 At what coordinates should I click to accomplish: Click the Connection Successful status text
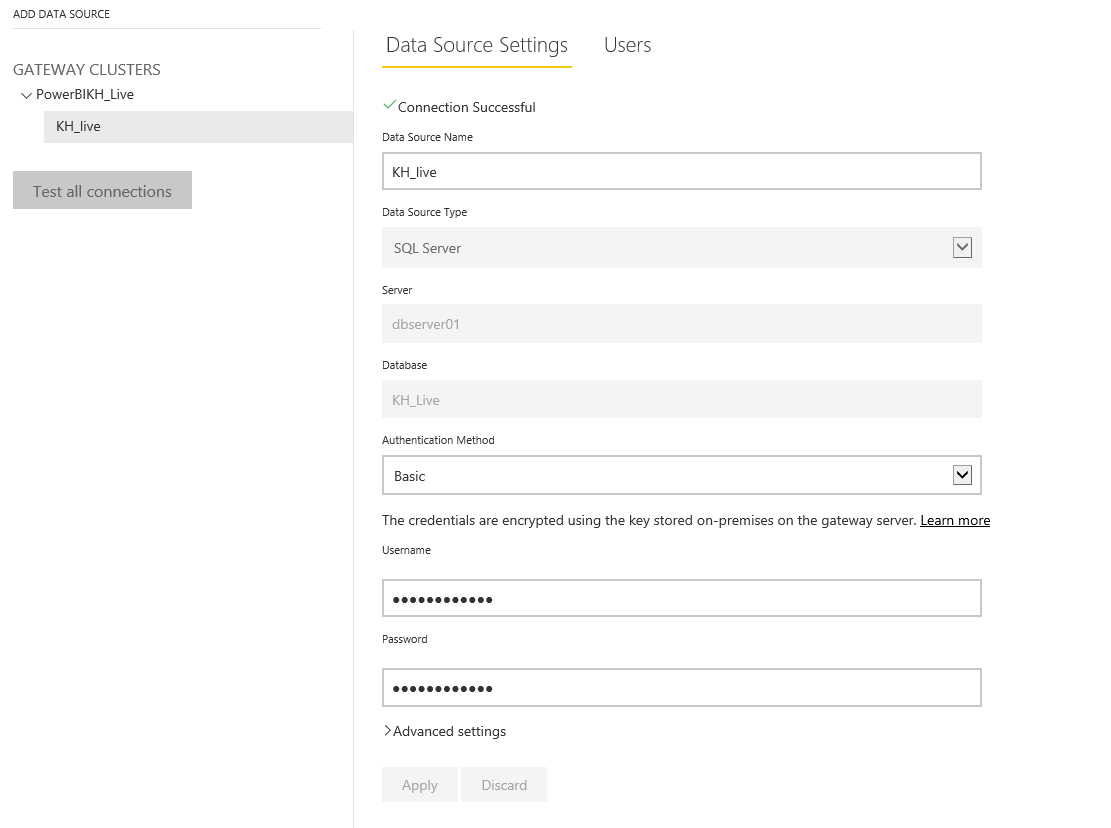[x=466, y=107]
